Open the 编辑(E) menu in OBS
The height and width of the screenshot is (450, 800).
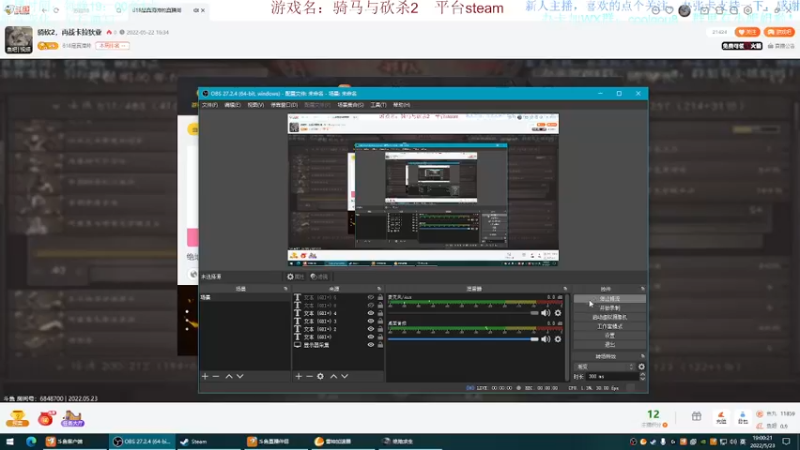tap(232, 105)
